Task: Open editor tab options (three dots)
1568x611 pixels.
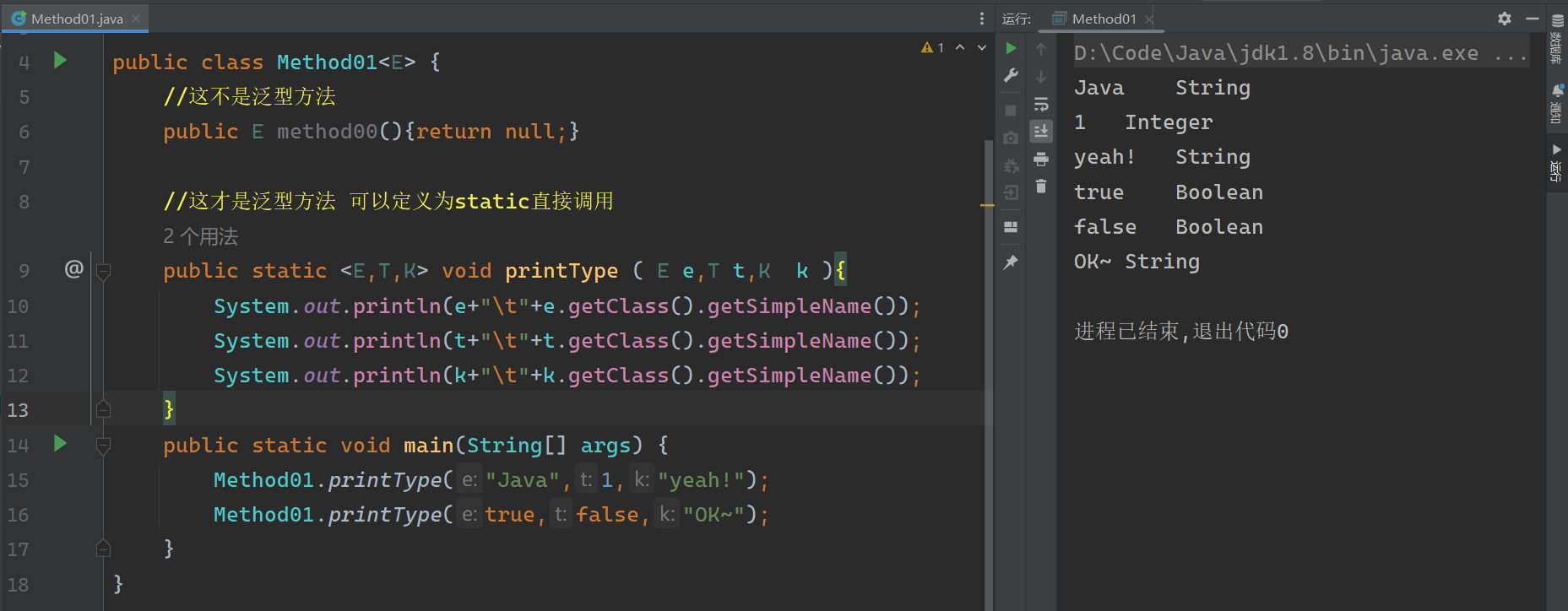Action: click(981, 19)
